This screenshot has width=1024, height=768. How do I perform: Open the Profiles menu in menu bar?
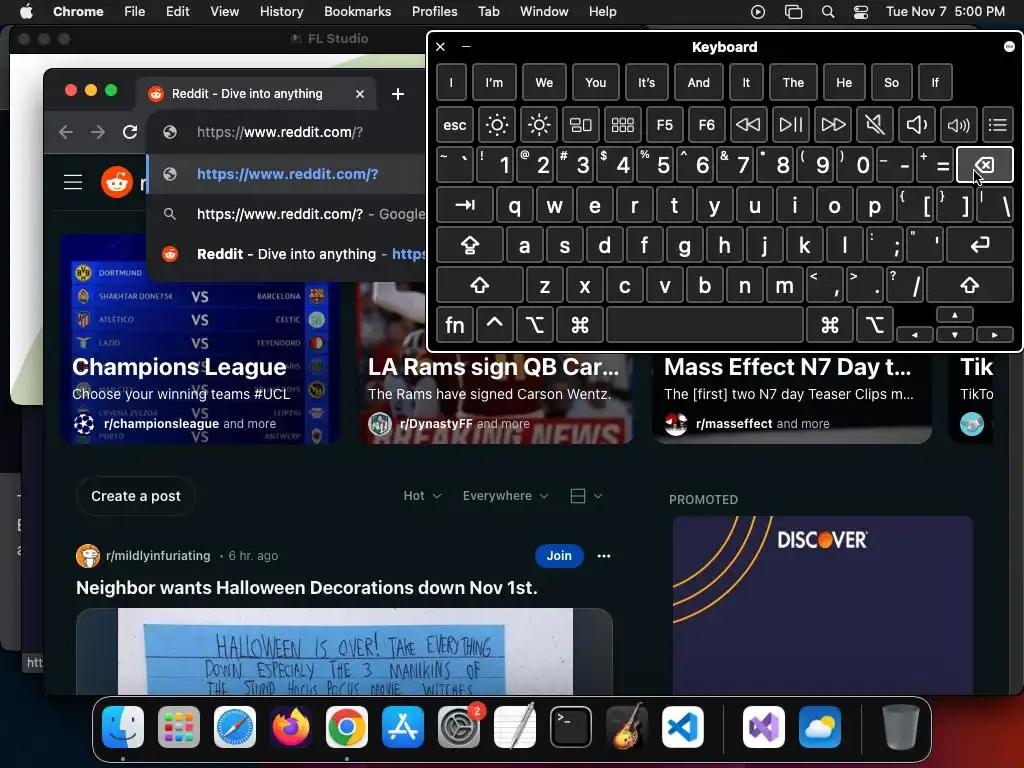coord(434,11)
